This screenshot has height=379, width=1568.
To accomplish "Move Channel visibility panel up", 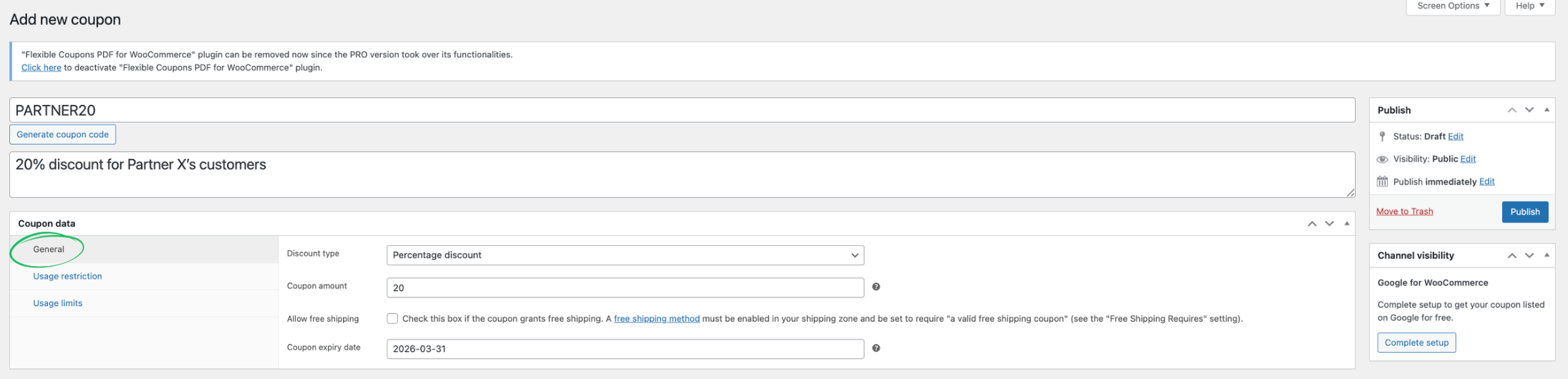I will pyautogui.click(x=1511, y=255).
